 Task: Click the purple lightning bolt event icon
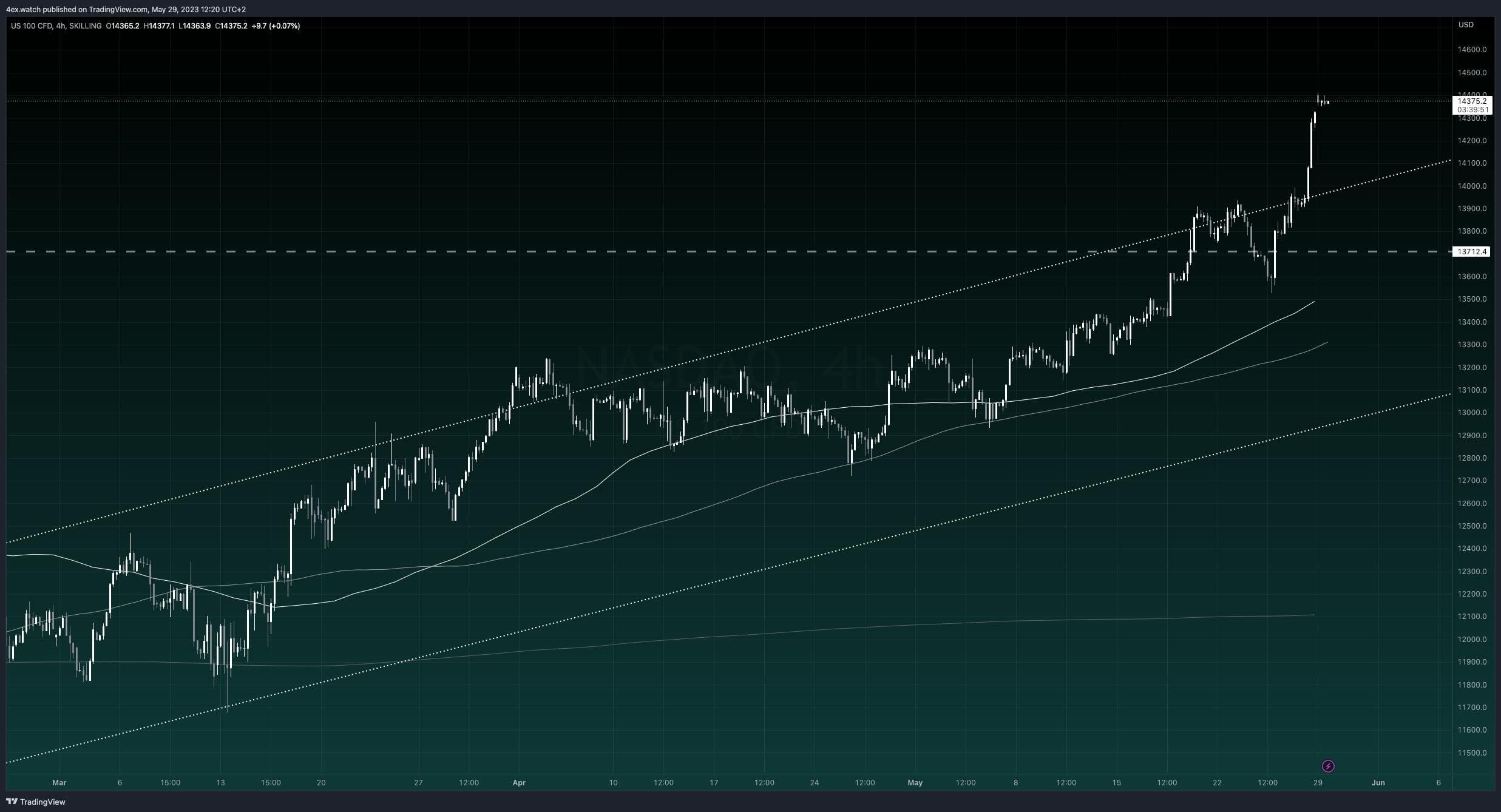pyautogui.click(x=1327, y=766)
